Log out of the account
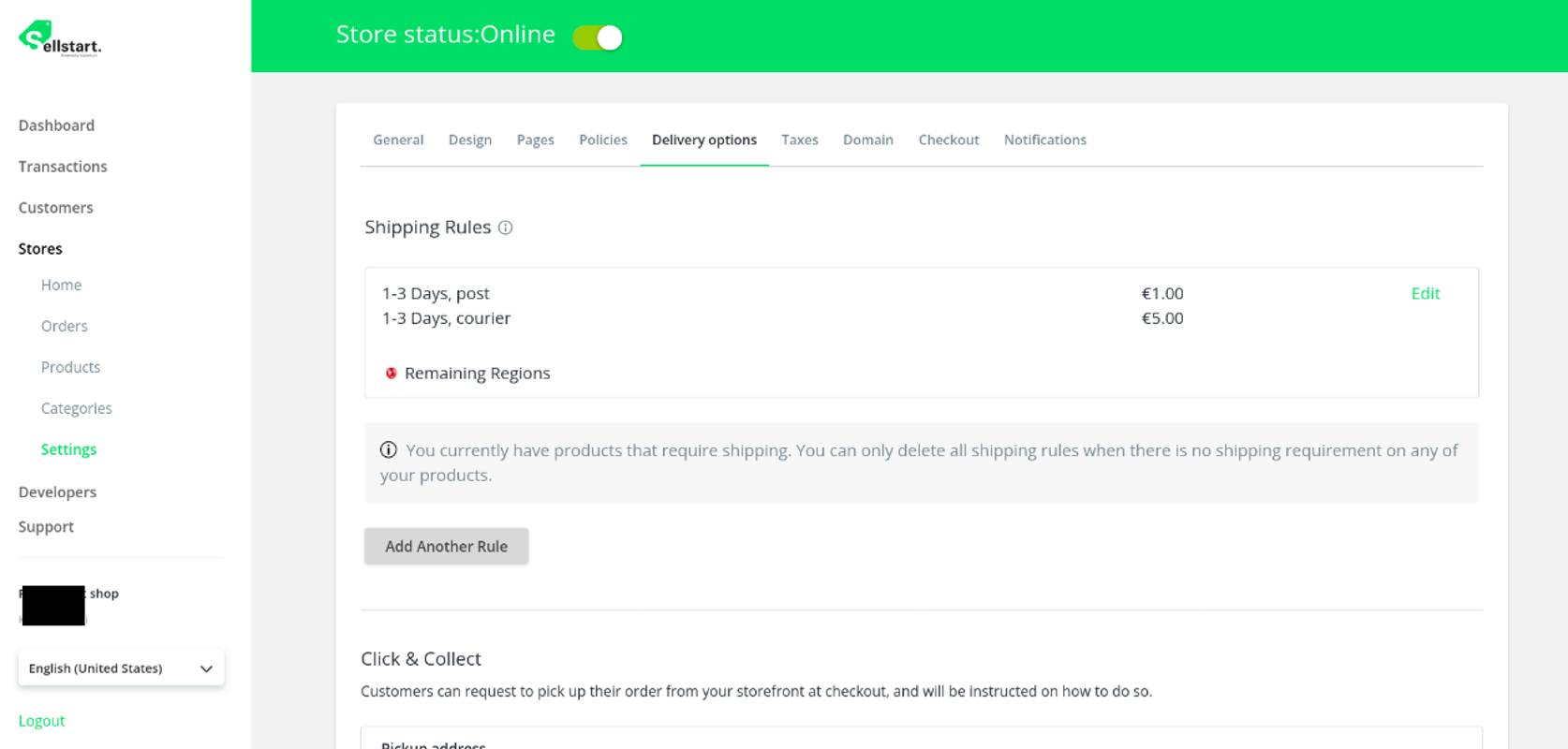This screenshot has height=749, width=1568. pyautogui.click(x=41, y=721)
